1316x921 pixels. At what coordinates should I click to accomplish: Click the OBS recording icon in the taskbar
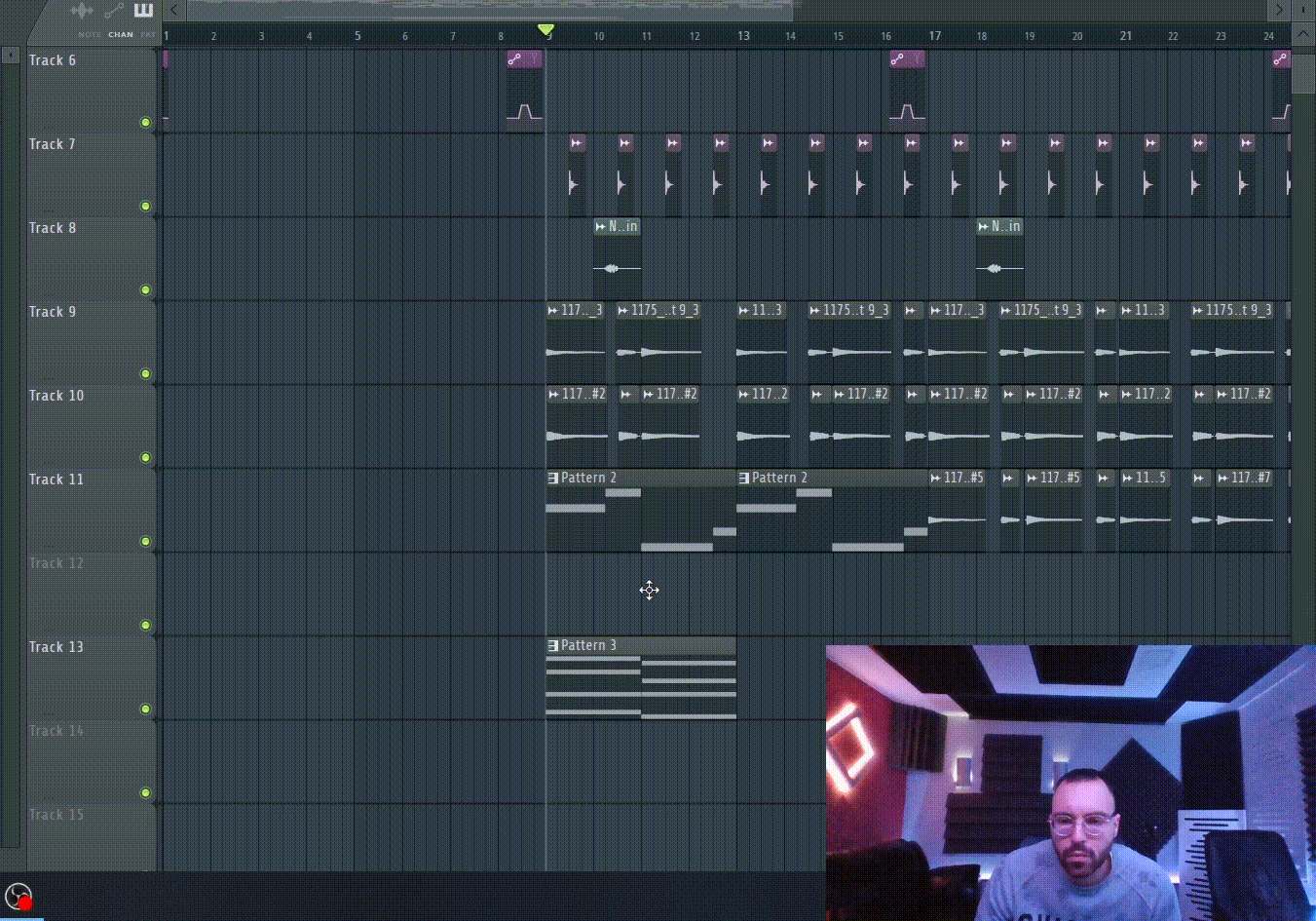click(x=19, y=897)
